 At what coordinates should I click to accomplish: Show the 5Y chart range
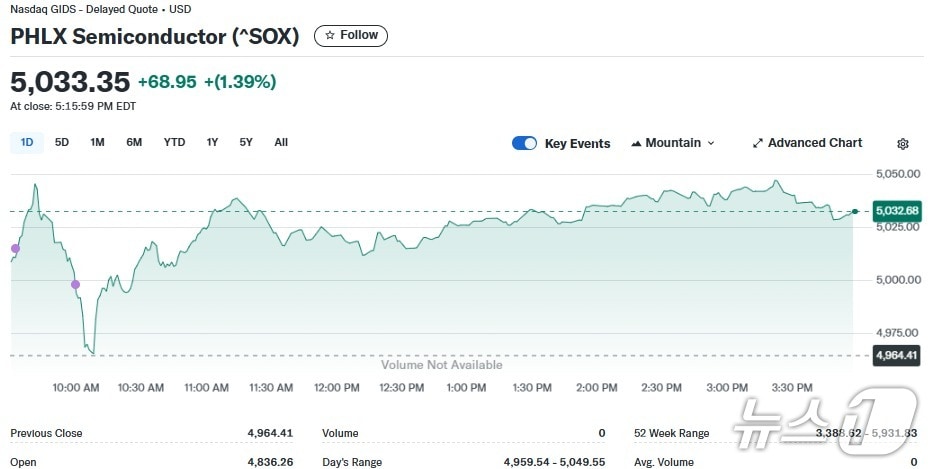(x=246, y=142)
